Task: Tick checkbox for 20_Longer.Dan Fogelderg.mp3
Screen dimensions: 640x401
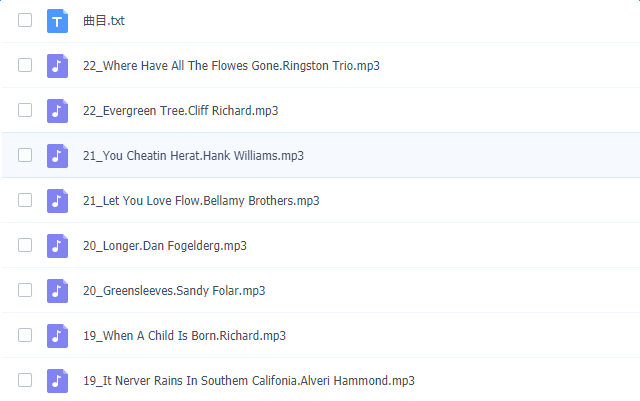Action: coord(25,245)
